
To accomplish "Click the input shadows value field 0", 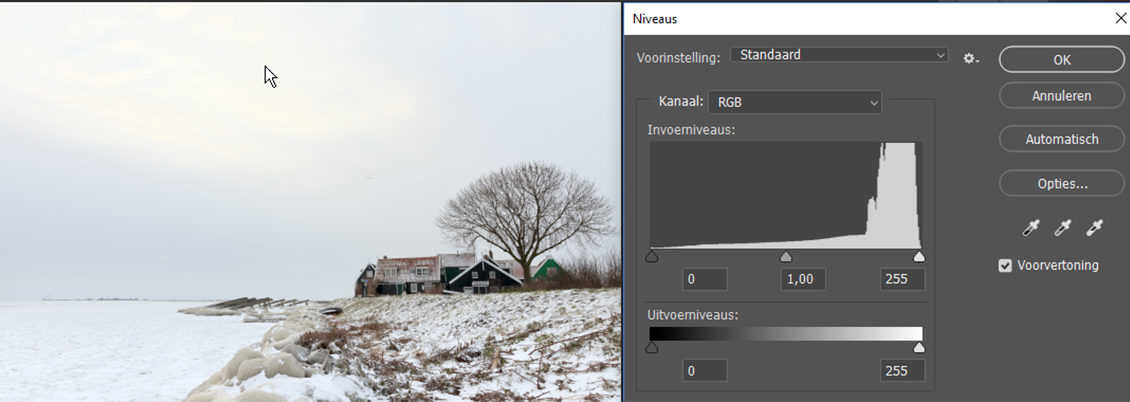I will pos(705,279).
